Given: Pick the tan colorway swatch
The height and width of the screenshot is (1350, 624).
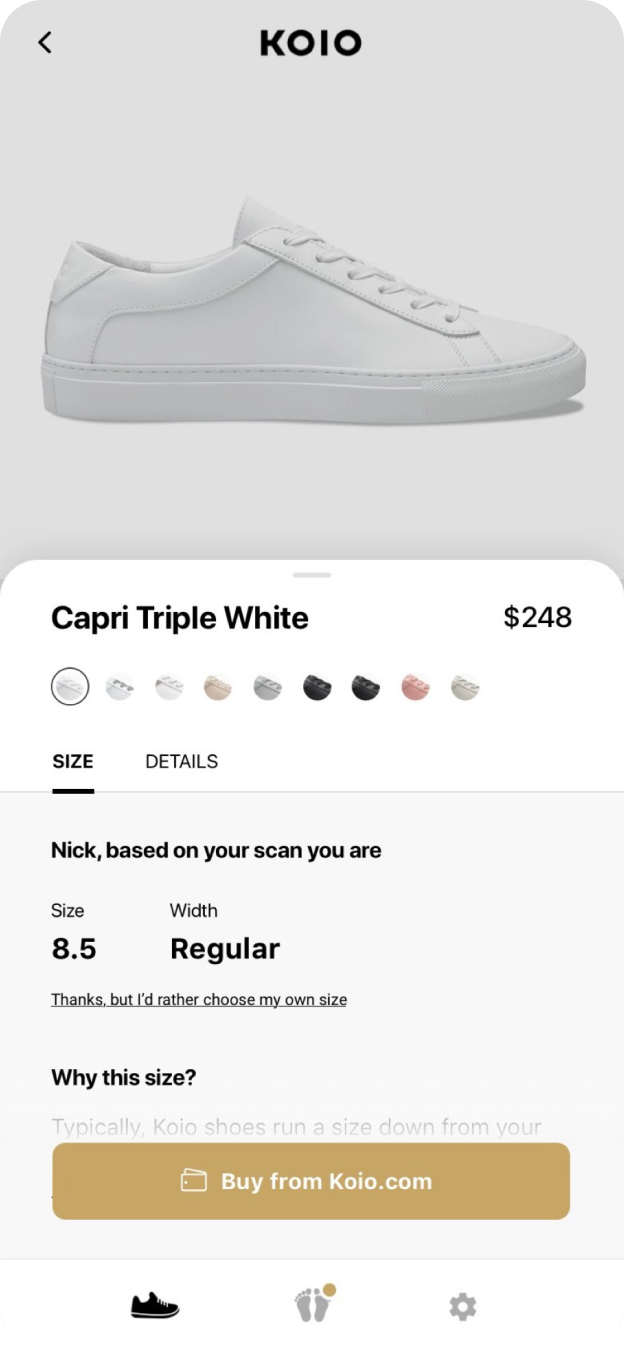Looking at the screenshot, I should [218, 686].
